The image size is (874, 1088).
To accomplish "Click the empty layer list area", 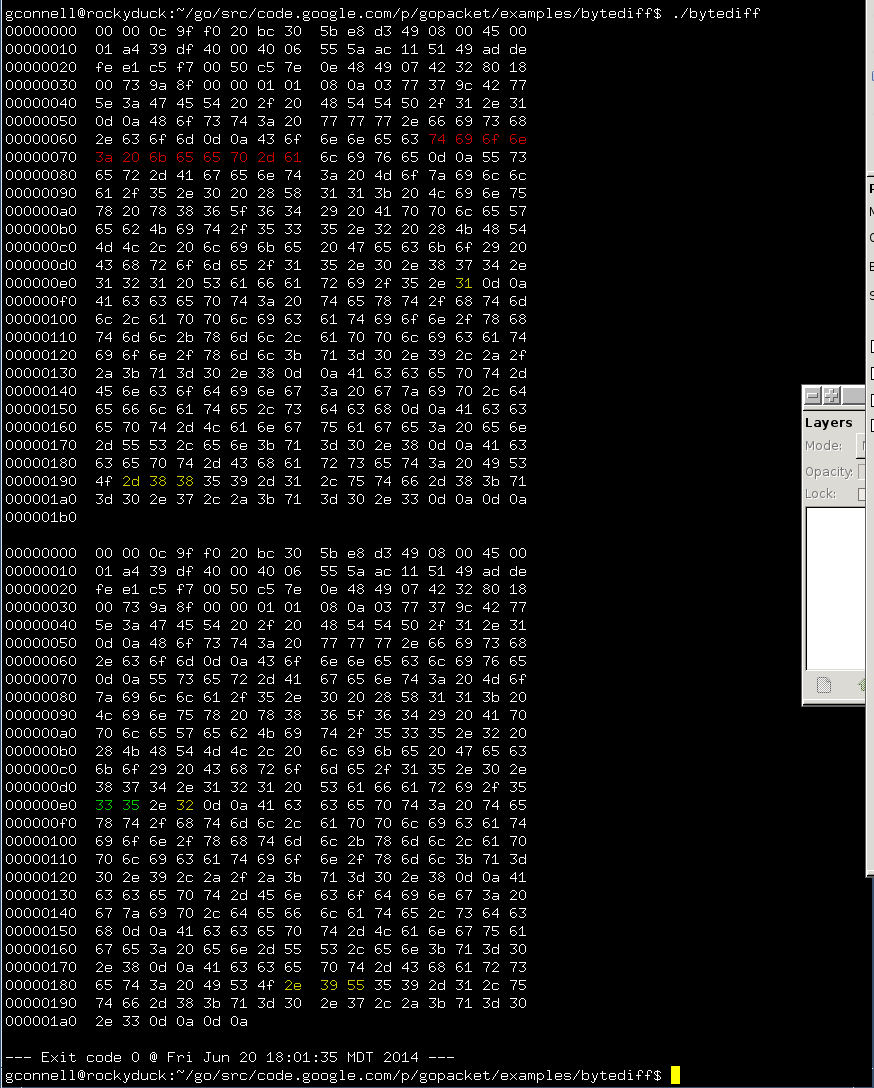I will point(835,588).
